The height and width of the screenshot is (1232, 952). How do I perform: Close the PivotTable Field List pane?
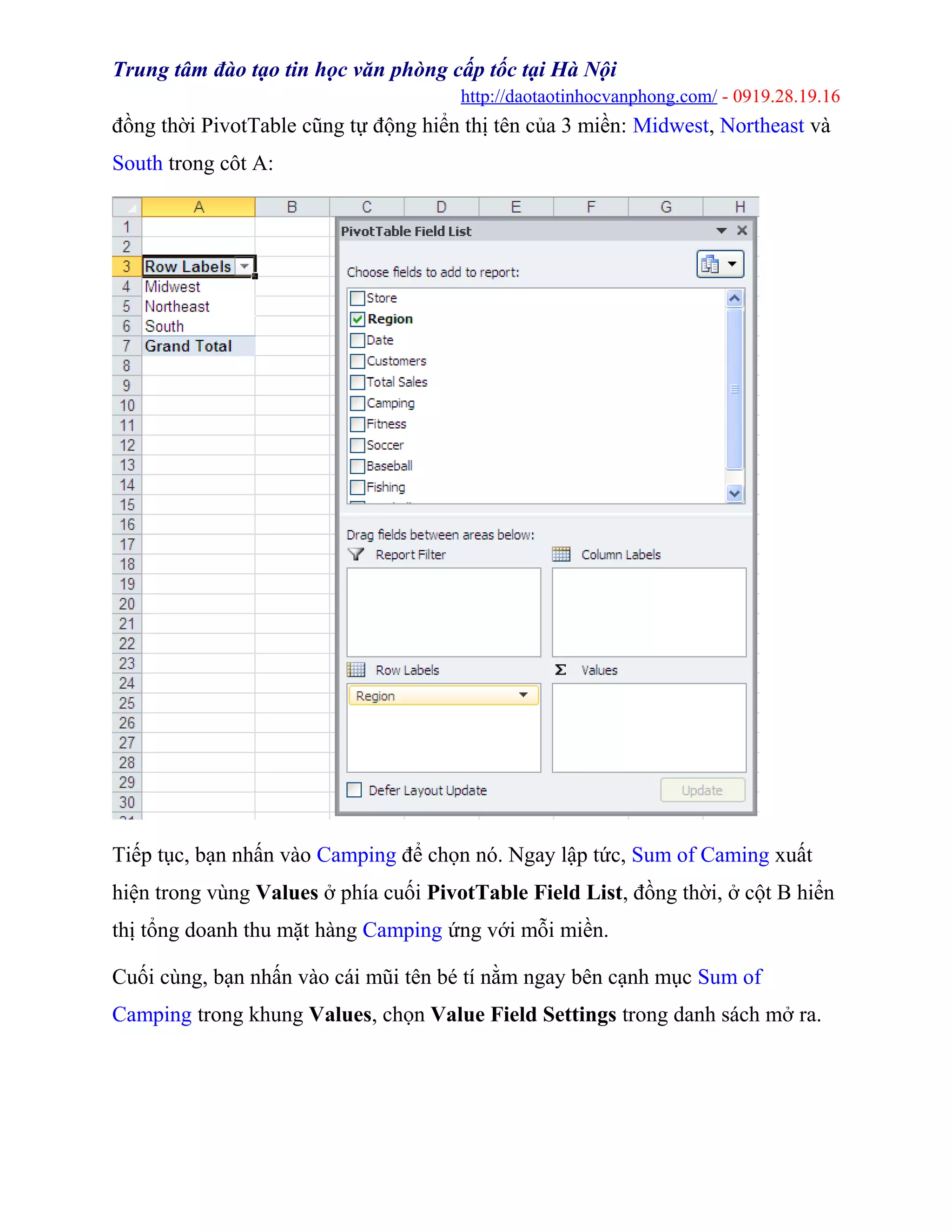click(742, 230)
